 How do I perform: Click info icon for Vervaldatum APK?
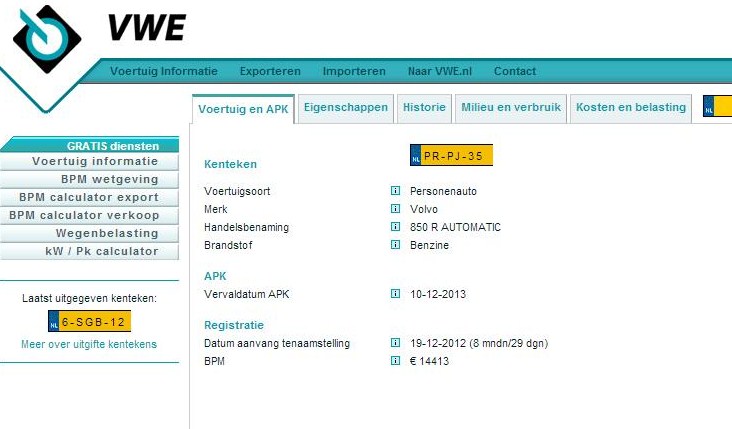395,294
